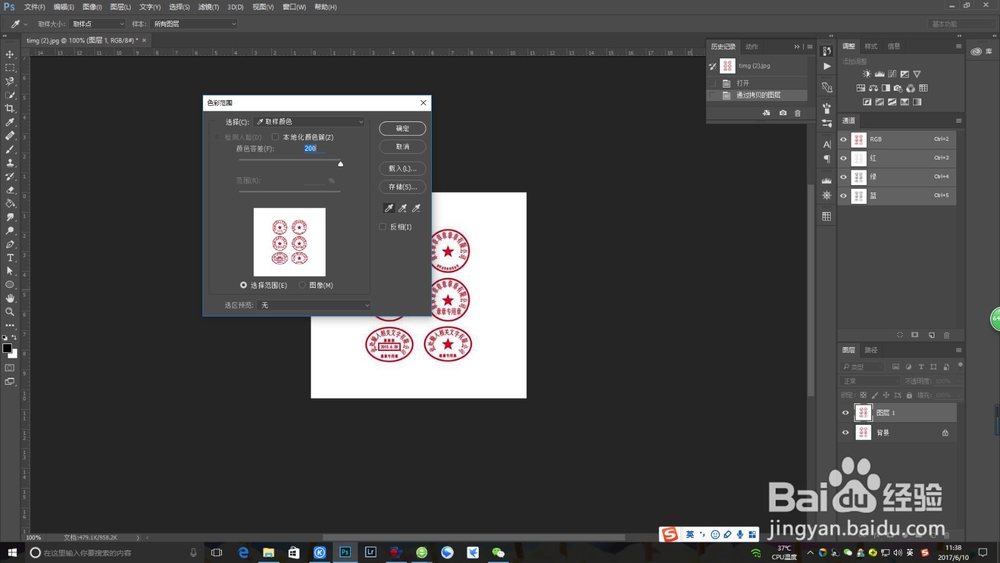Select the Paint Bucket tool
Screen dimensions: 1000x563
pyautogui.click(x=10, y=203)
